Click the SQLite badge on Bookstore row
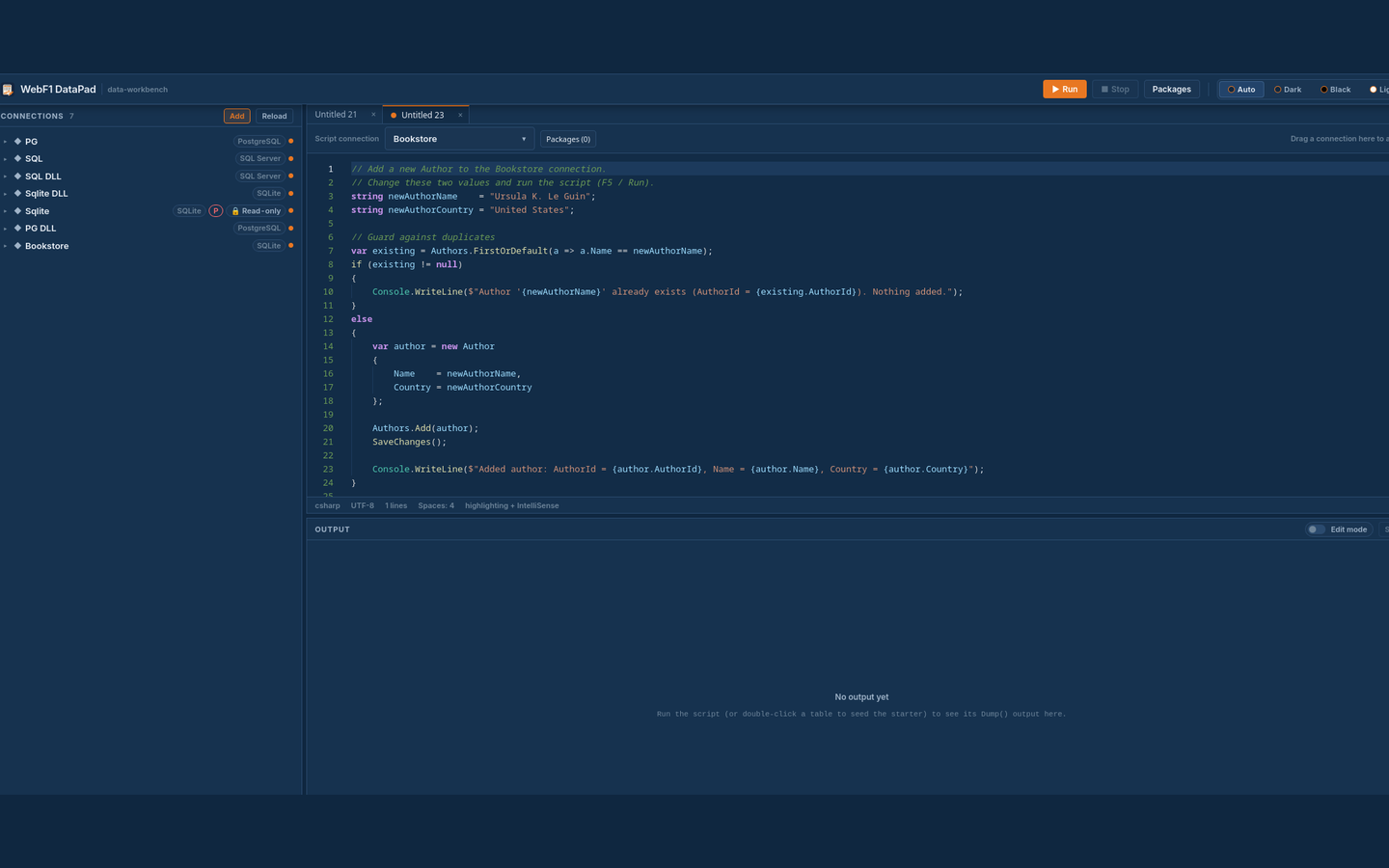 269,246
